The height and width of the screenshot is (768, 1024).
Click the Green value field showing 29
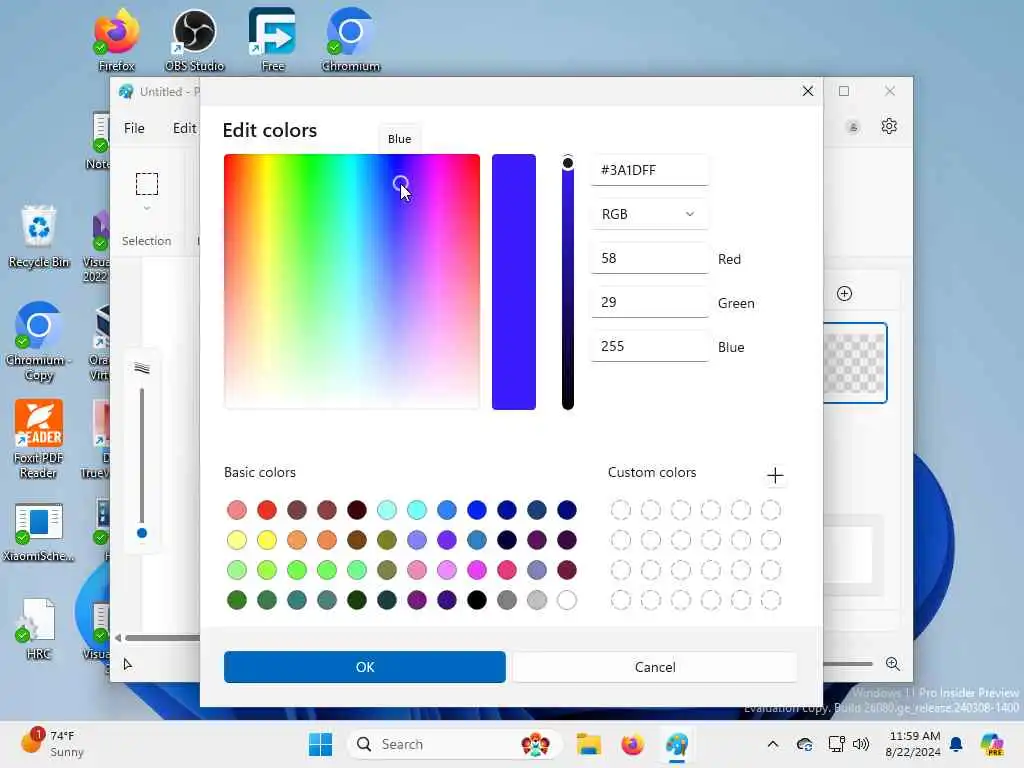(649, 302)
